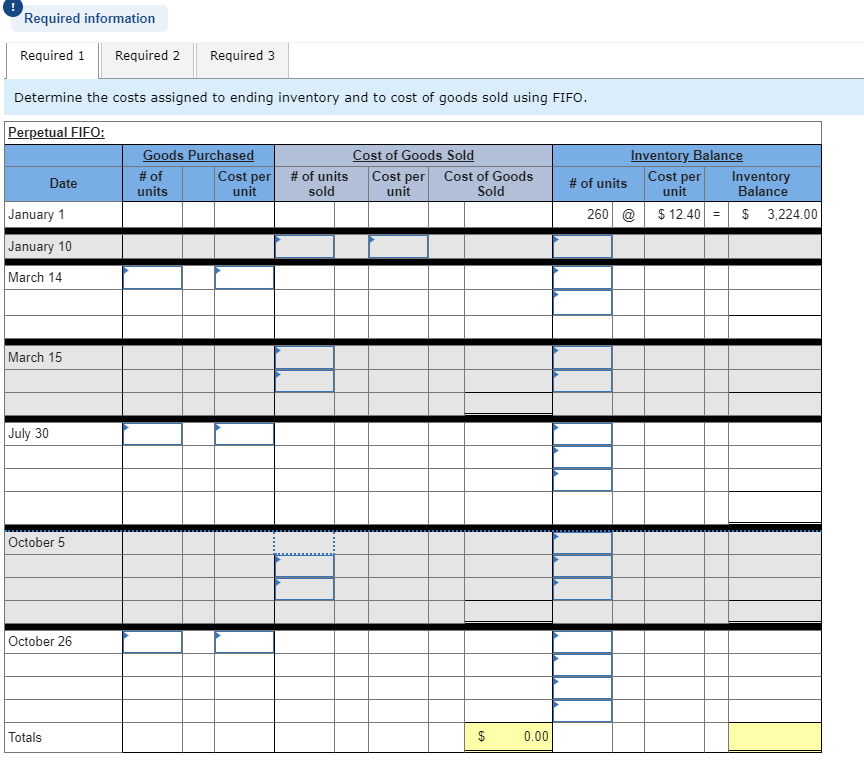Click the # of units sold header
The height and width of the screenshot is (761, 864).
point(321,183)
